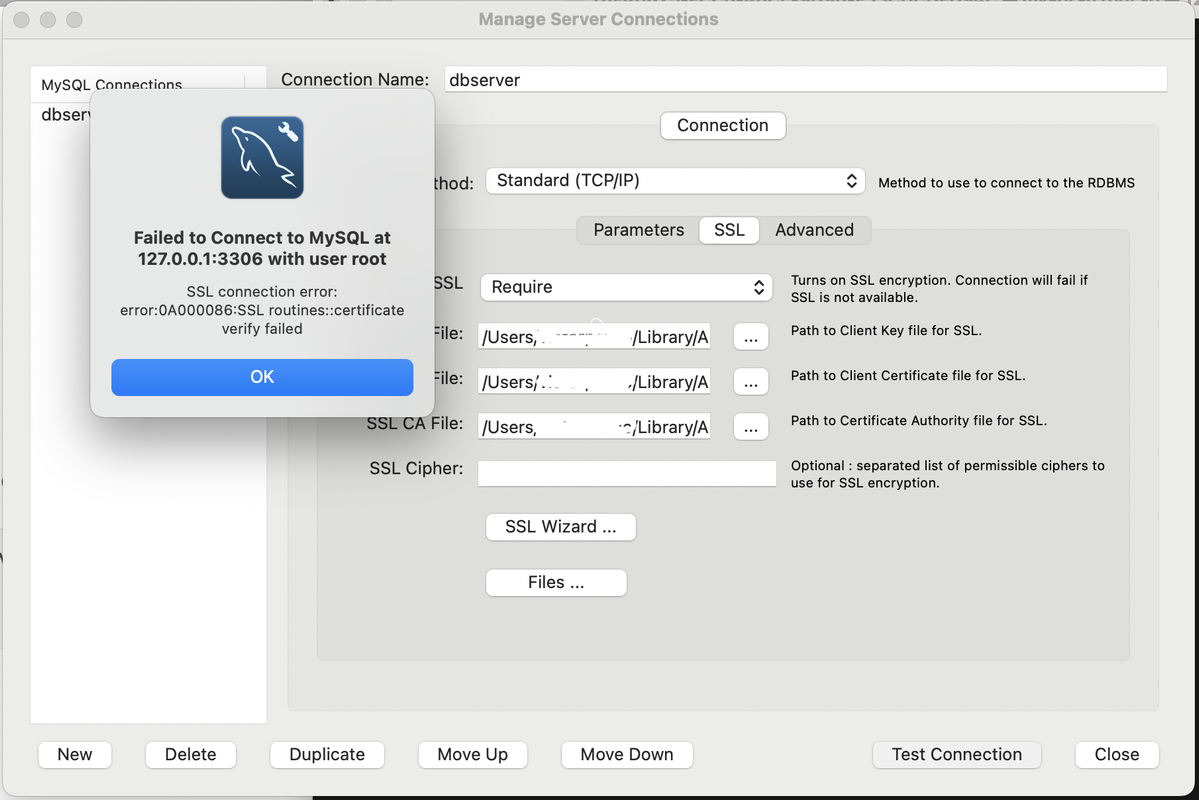
Task: Click the SSL CA File path field
Action: (x=594, y=427)
